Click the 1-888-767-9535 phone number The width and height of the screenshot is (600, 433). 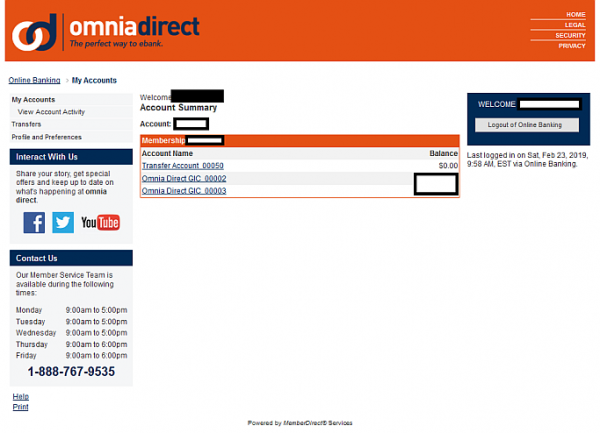[x=71, y=372]
